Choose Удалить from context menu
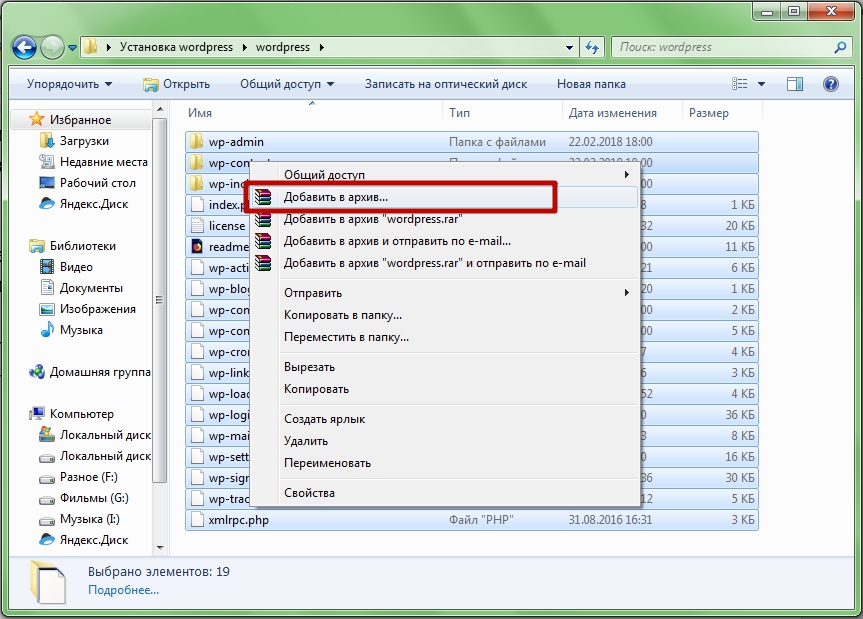 (444, 441)
